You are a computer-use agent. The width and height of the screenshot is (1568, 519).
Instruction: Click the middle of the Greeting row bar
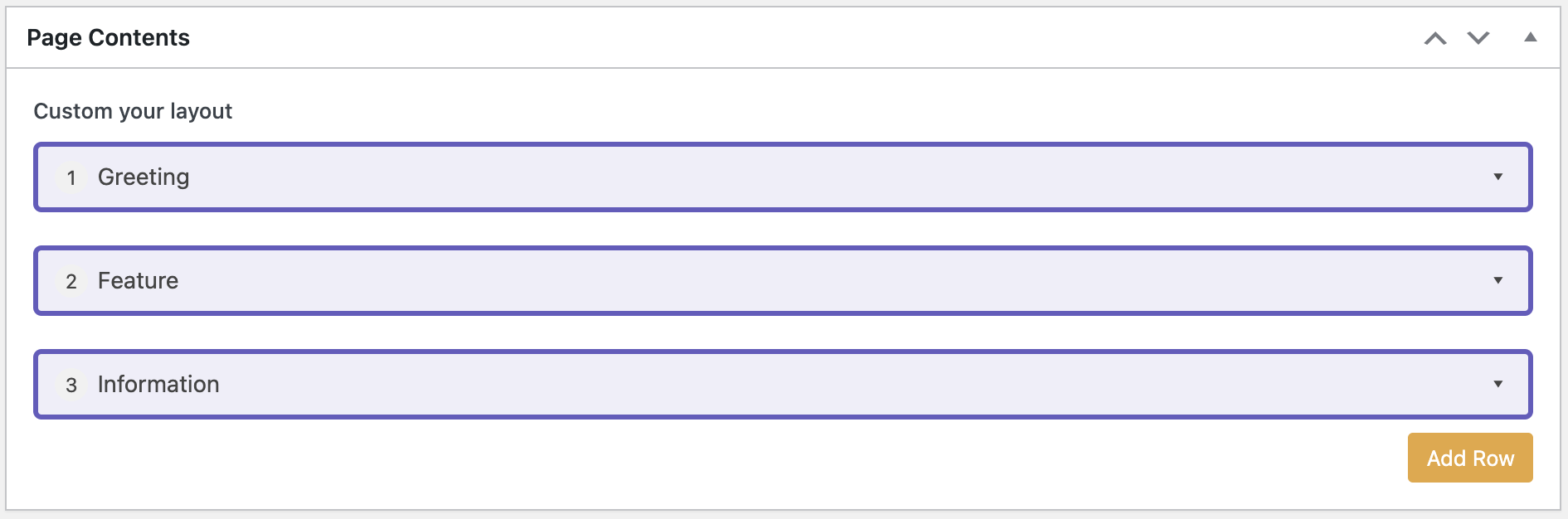click(783, 177)
